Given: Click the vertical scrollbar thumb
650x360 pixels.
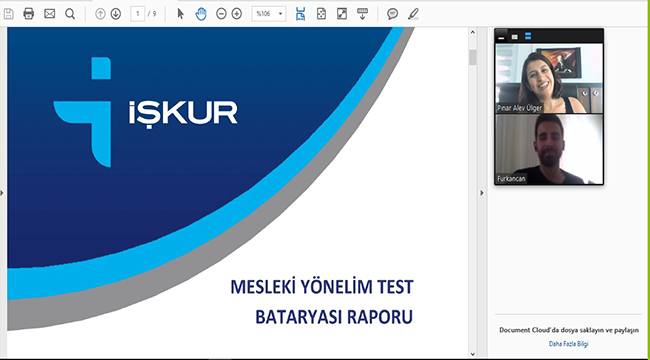Looking at the screenshot, I should pos(473,57).
